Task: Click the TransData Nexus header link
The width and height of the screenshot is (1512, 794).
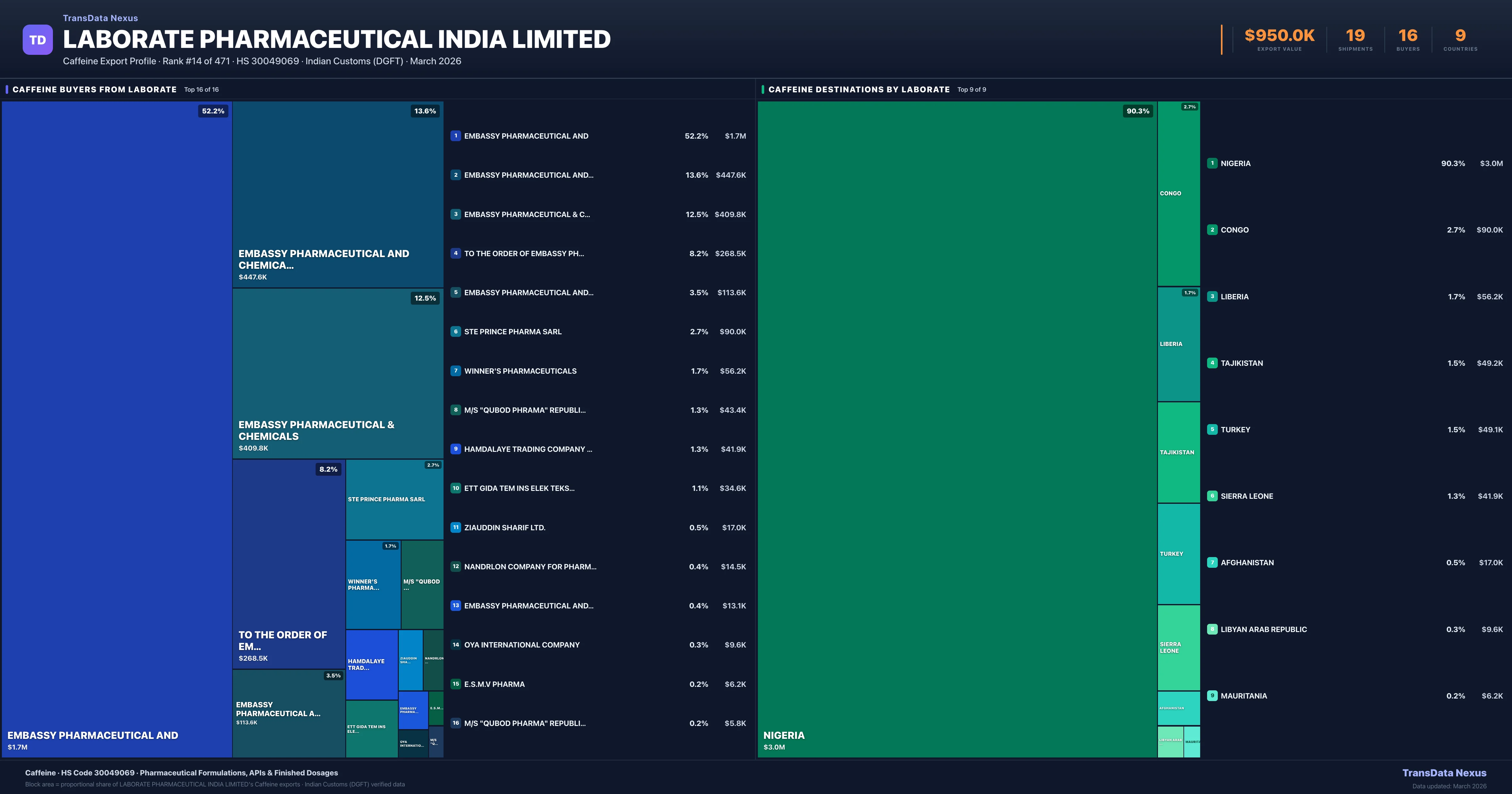Action: point(100,18)
